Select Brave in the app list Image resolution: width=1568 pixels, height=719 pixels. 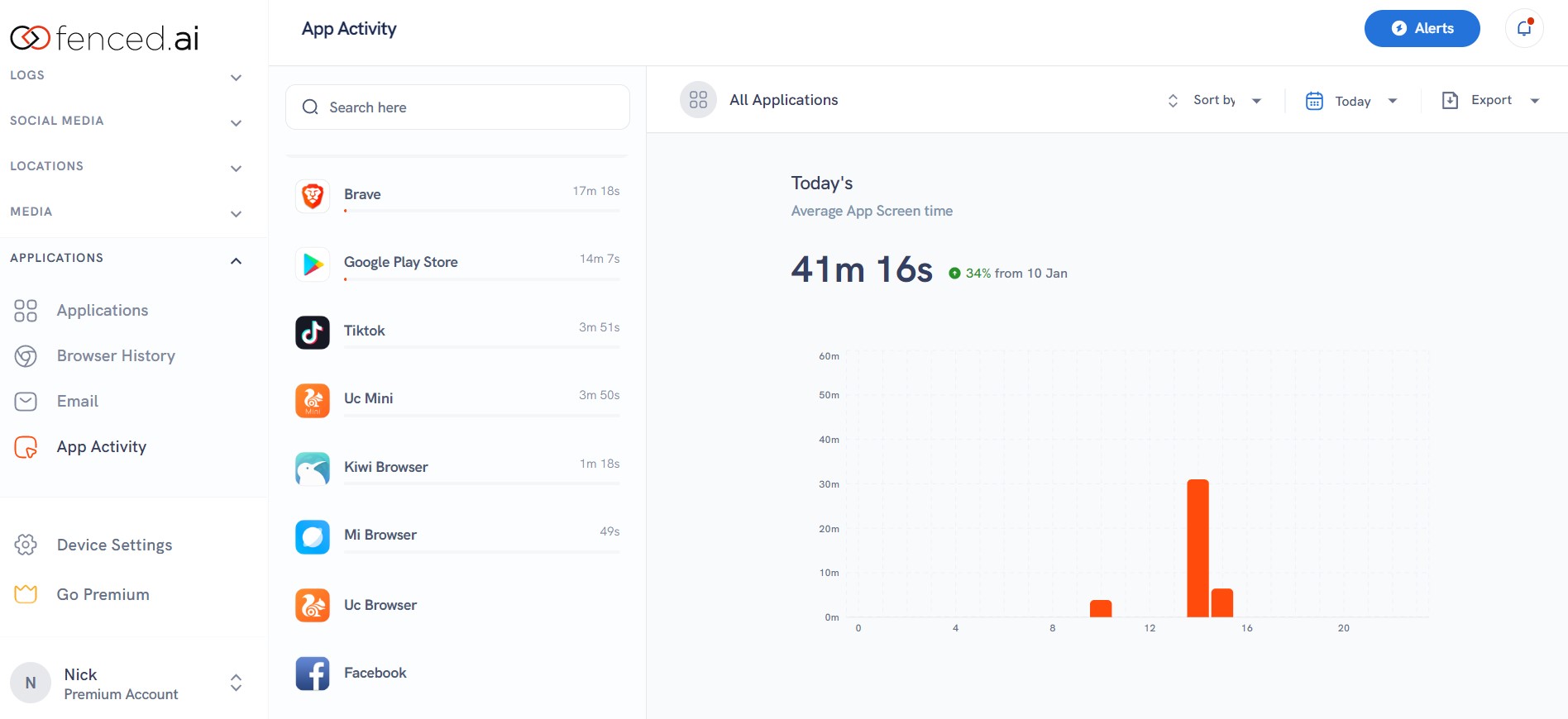[x=457, y=196]
